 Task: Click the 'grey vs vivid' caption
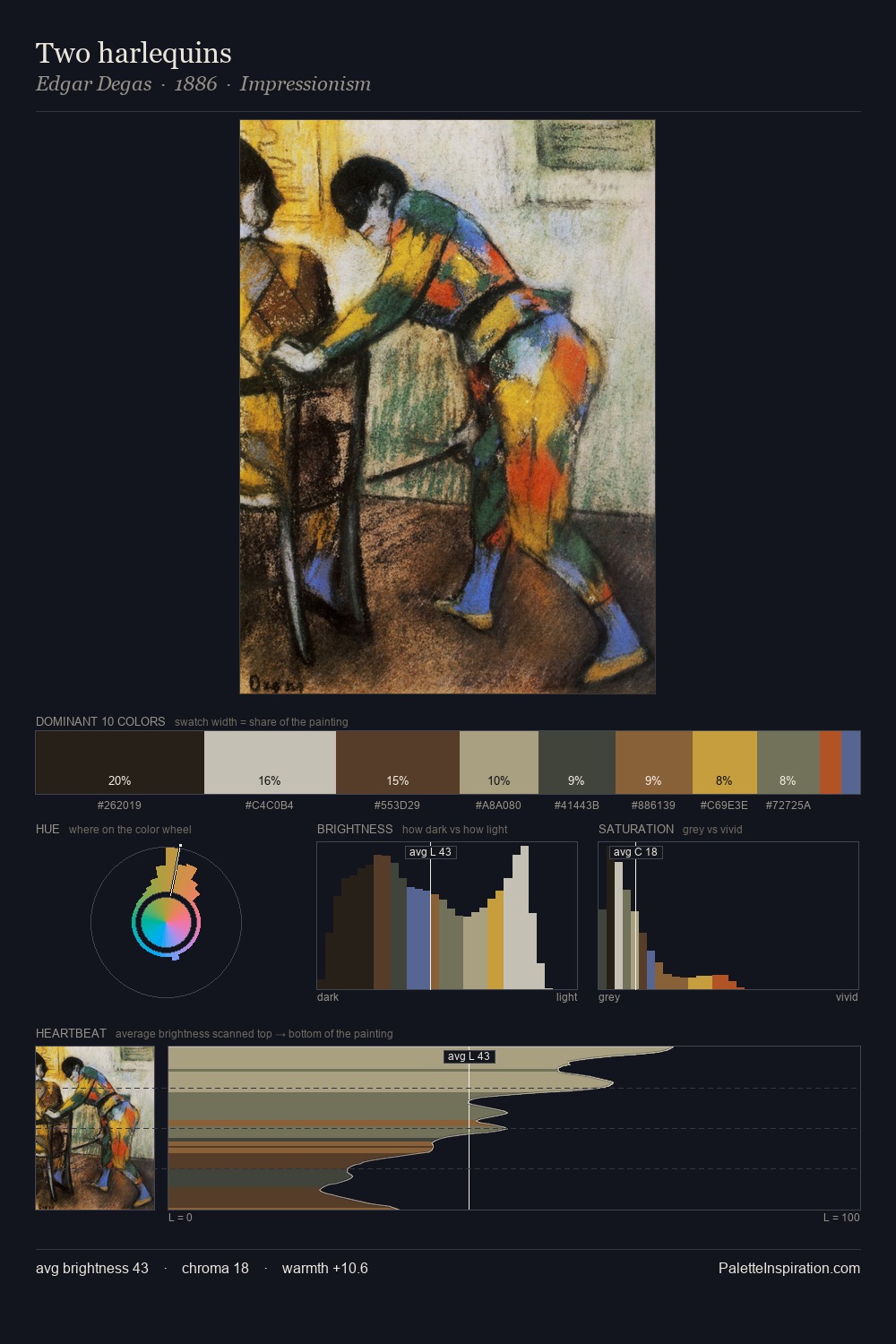coord(712,830)
